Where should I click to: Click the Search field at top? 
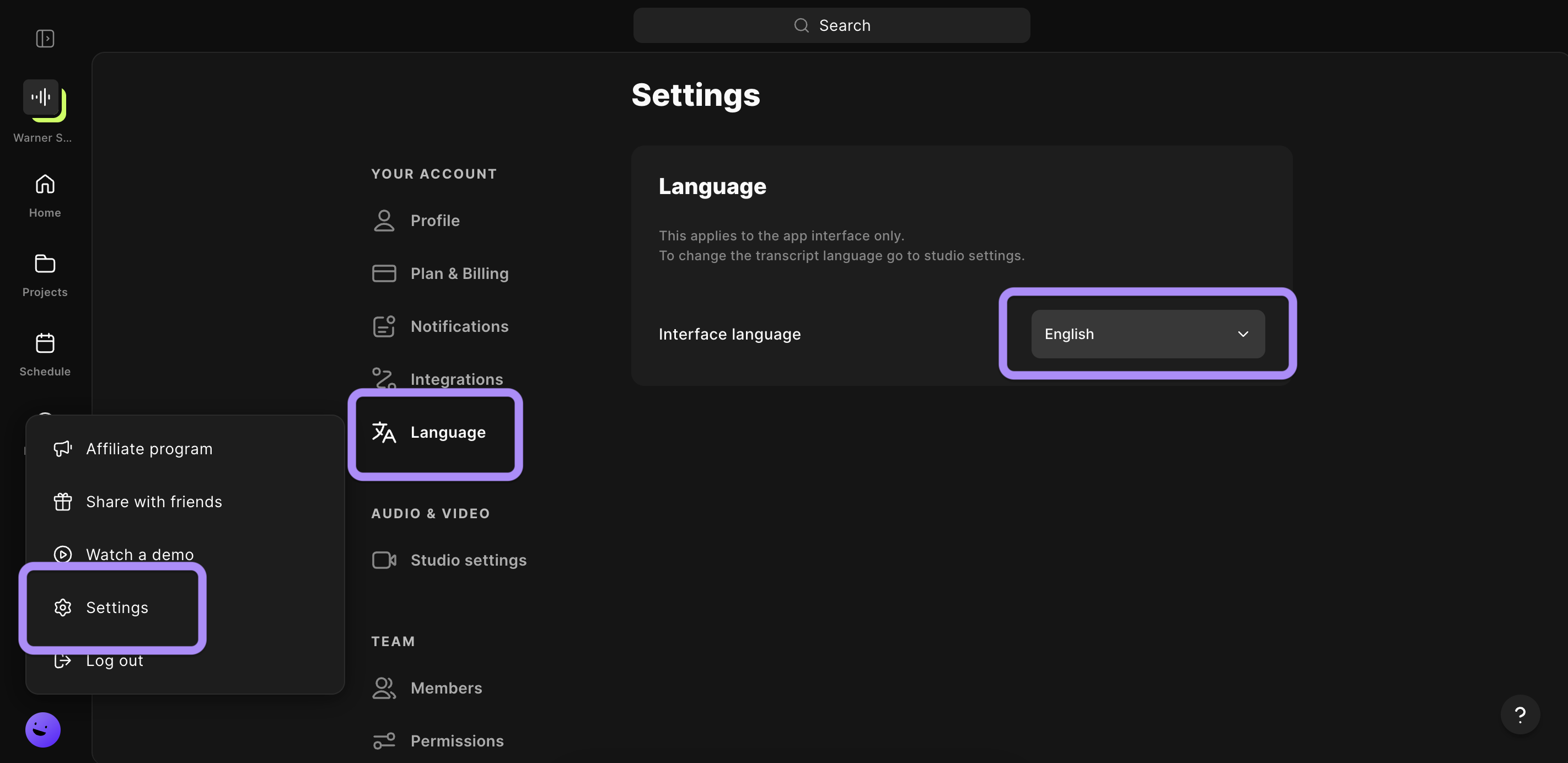pyautogui.click(x=831, y=25)
